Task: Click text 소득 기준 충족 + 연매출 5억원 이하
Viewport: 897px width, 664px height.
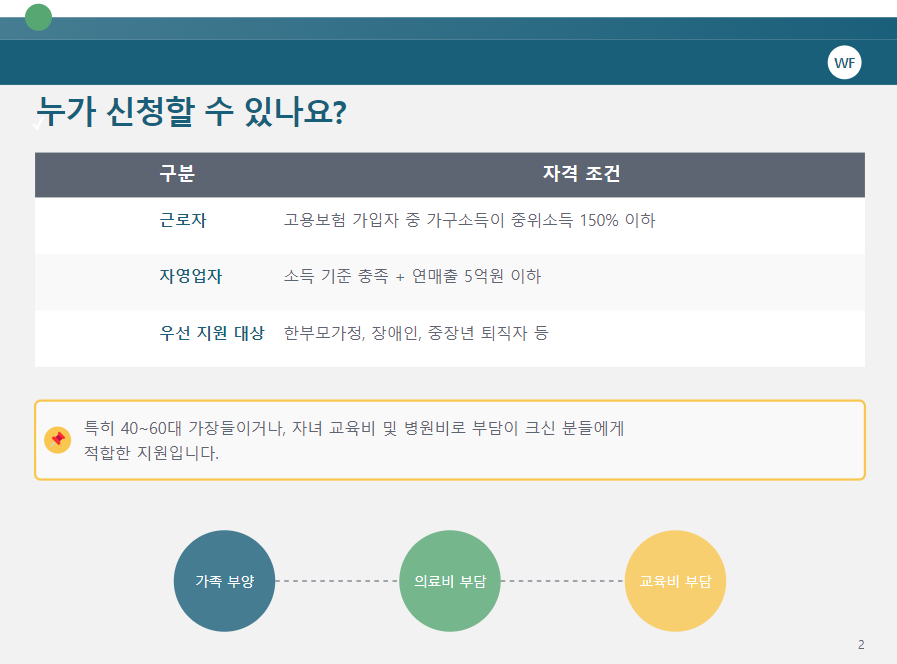Action: [x=412, y=276]
